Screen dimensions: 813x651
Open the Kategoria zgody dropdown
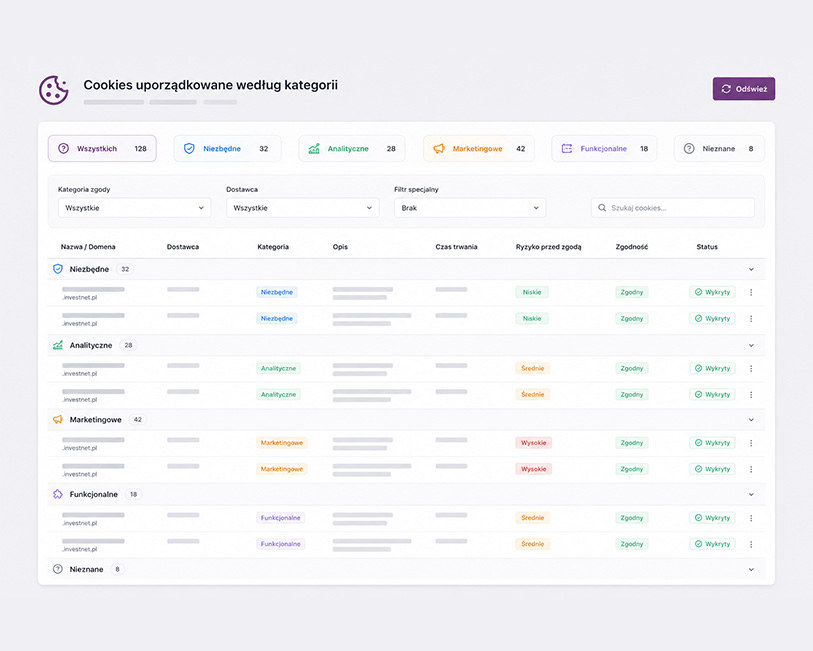pos(135,208)
